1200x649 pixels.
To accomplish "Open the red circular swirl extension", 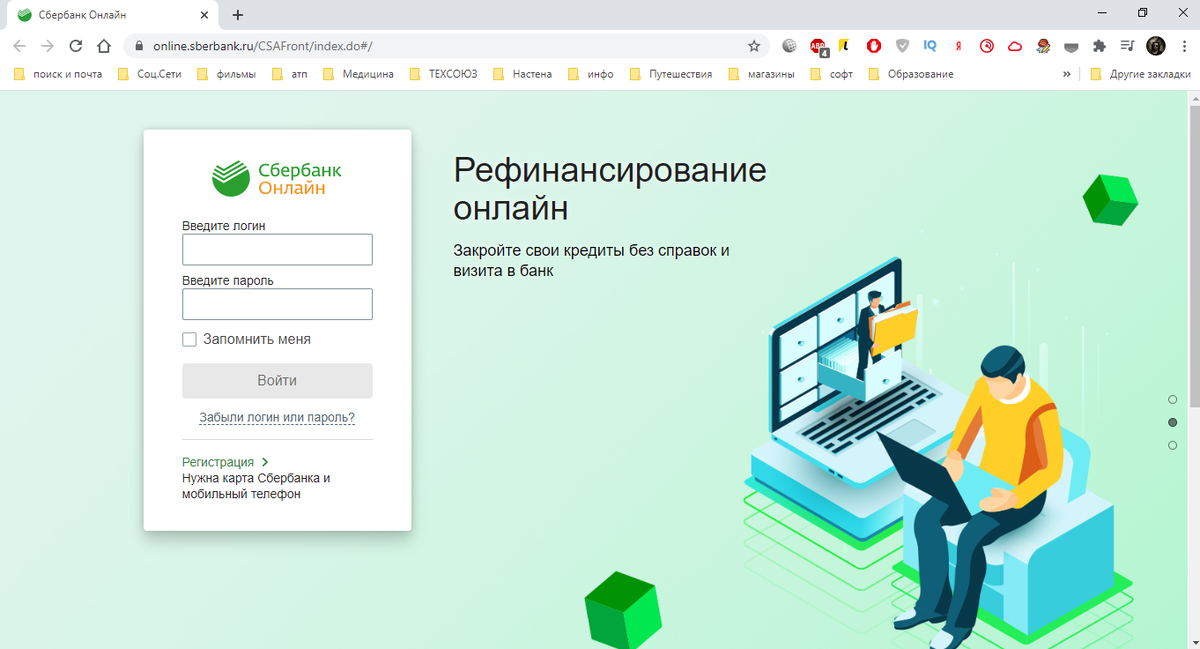I will click(986, 46).
